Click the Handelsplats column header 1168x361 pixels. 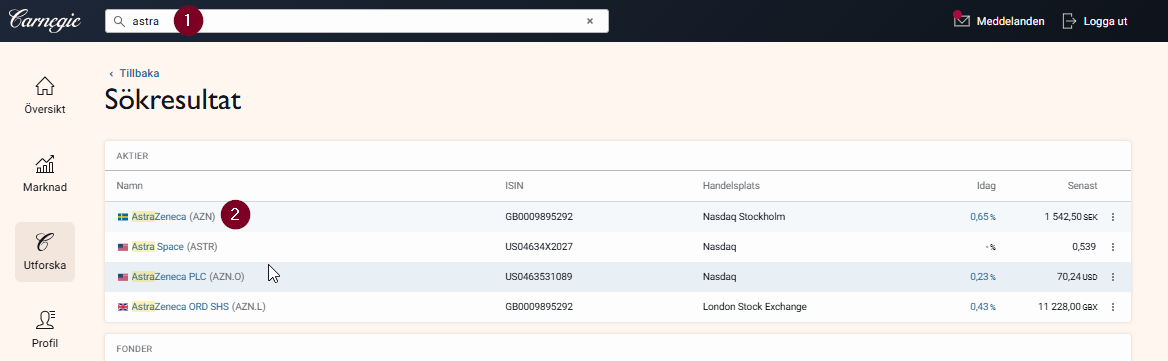[x=731, y=185]
